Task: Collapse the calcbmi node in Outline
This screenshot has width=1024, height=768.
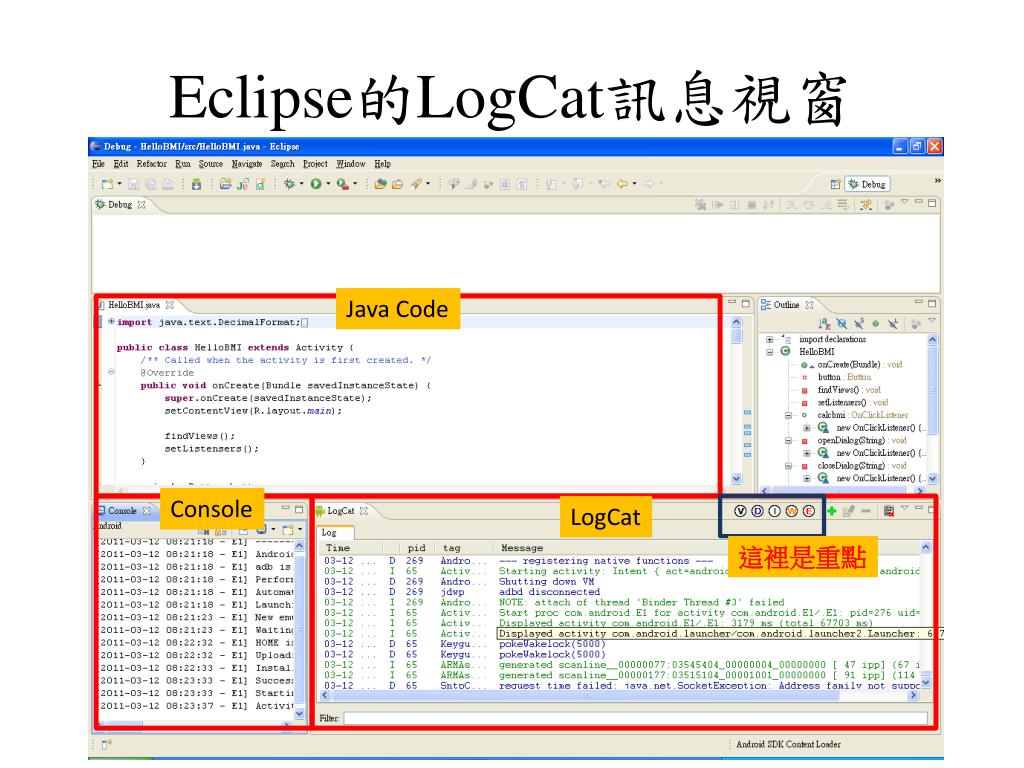Action: click(x=788, y=415)
